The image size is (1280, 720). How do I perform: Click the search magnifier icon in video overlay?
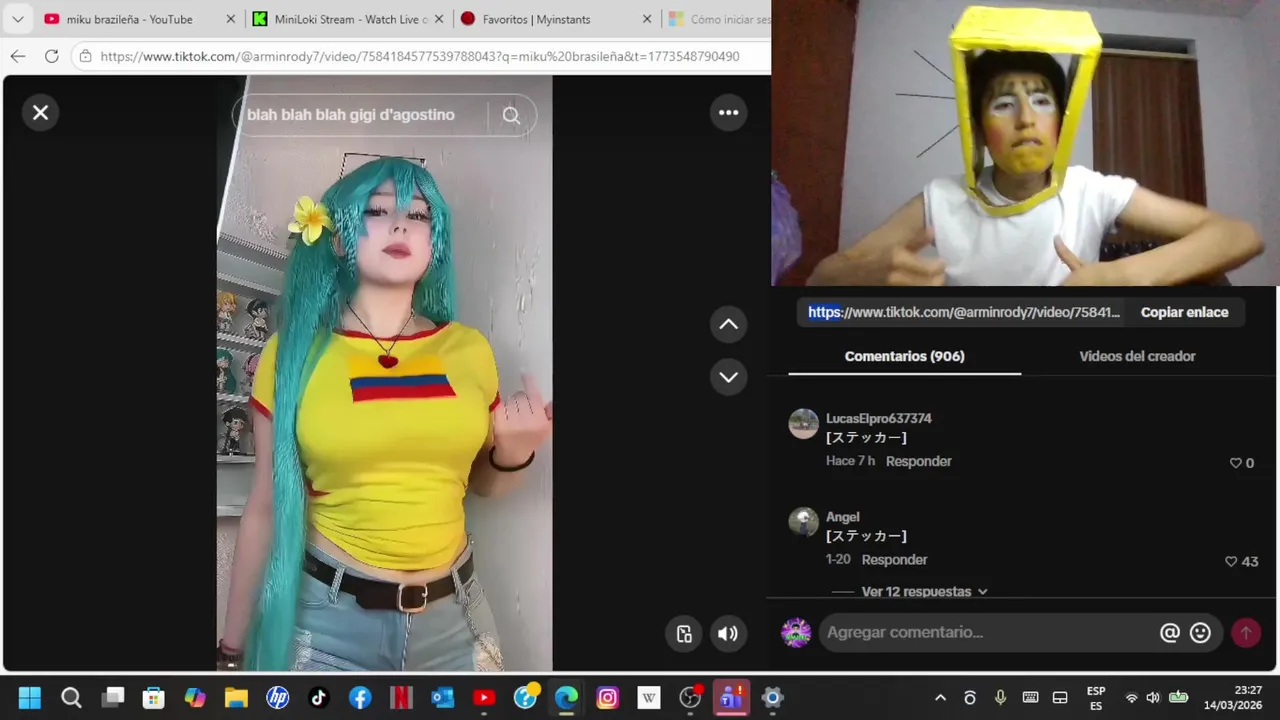coord(511,115)
